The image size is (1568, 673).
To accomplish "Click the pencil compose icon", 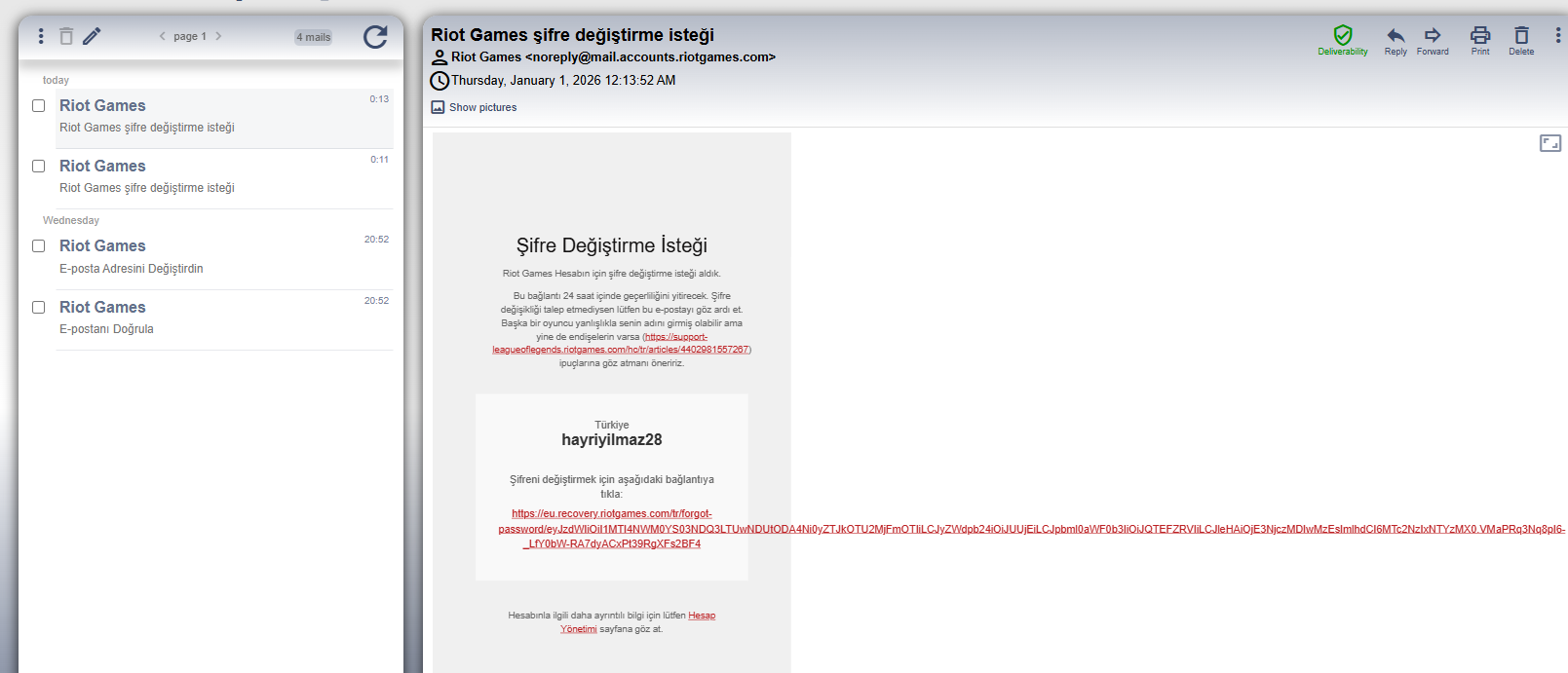I will (x=92, y=36).
